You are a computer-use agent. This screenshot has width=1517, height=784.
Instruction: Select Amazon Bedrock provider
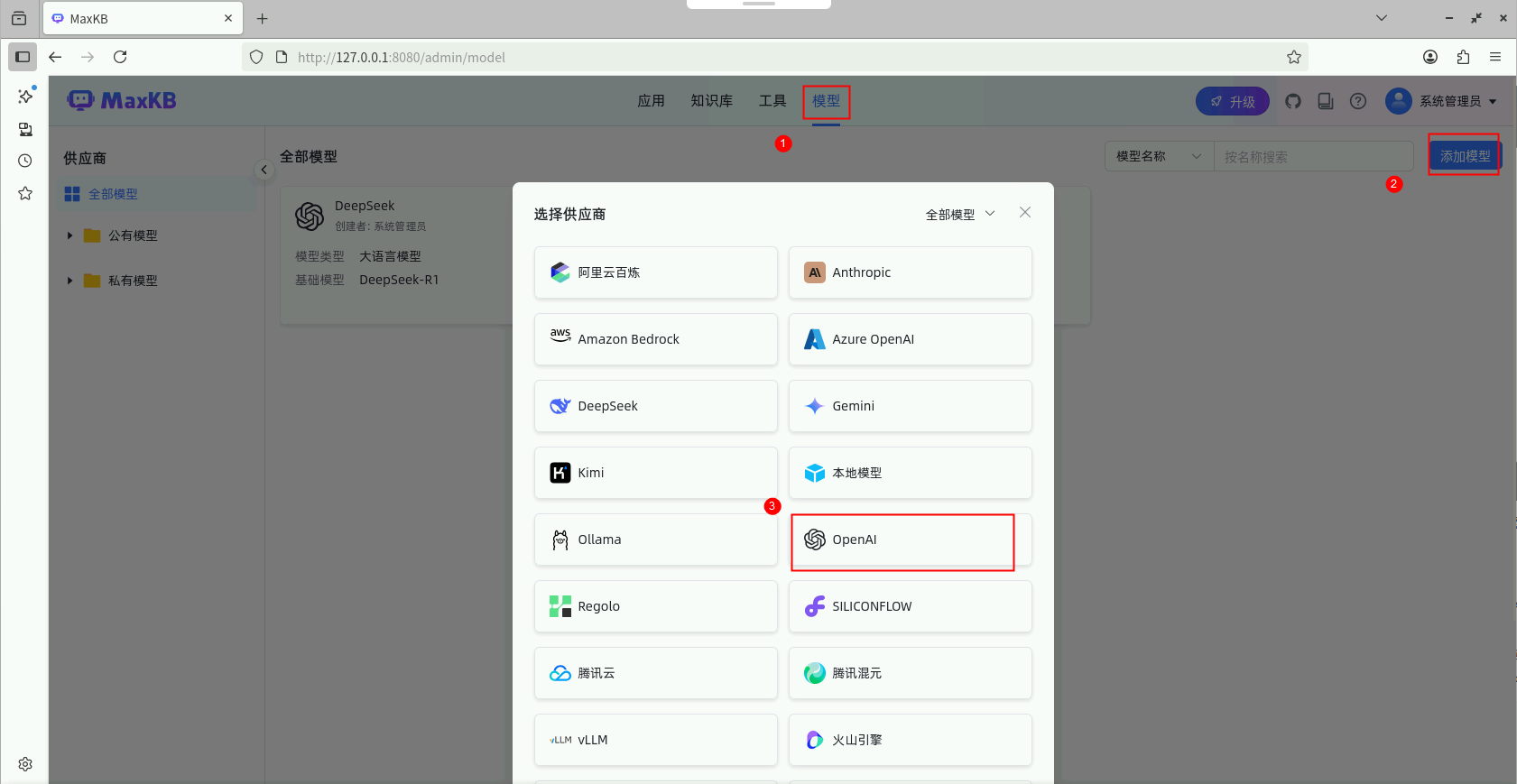pyautogui.click(x=655, y=339)
